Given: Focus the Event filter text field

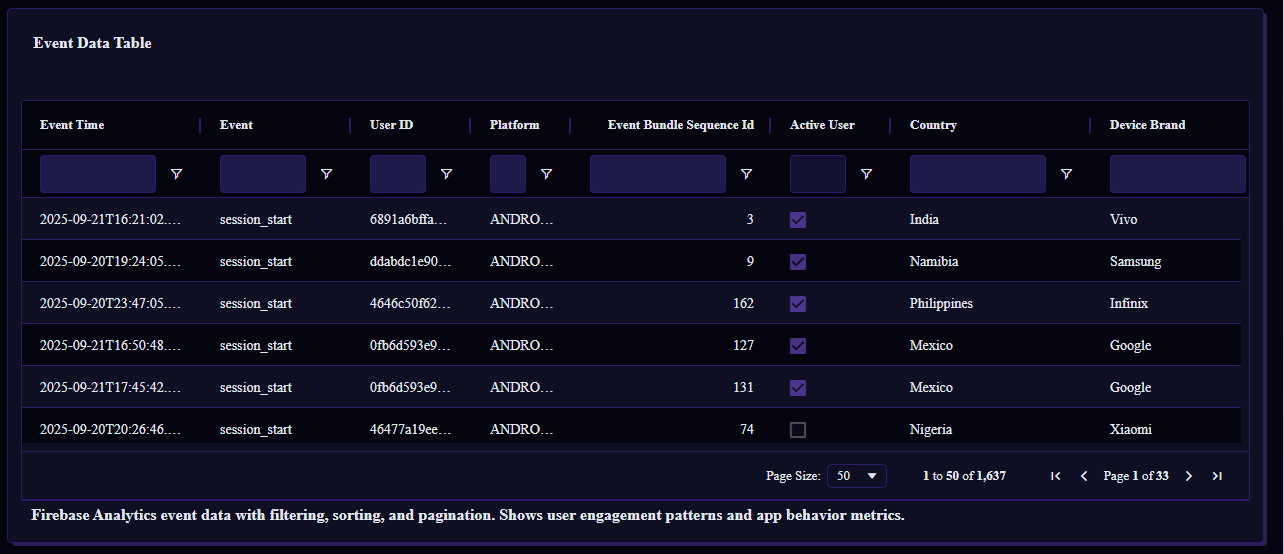Looking at the screenshot, I should 263,174.
